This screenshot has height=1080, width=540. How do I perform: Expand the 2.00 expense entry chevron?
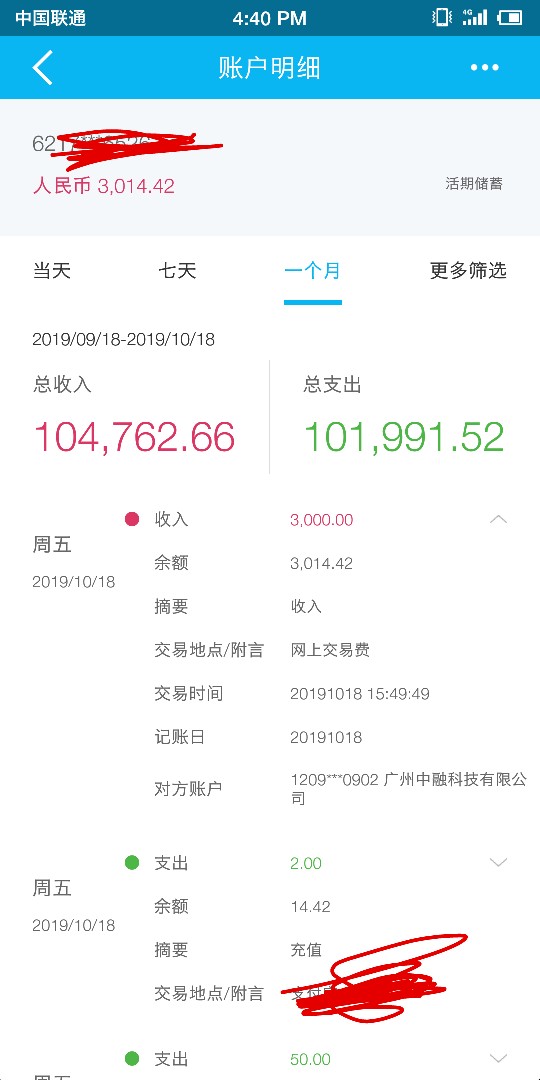pyautogui.click(x=498, y=862)
